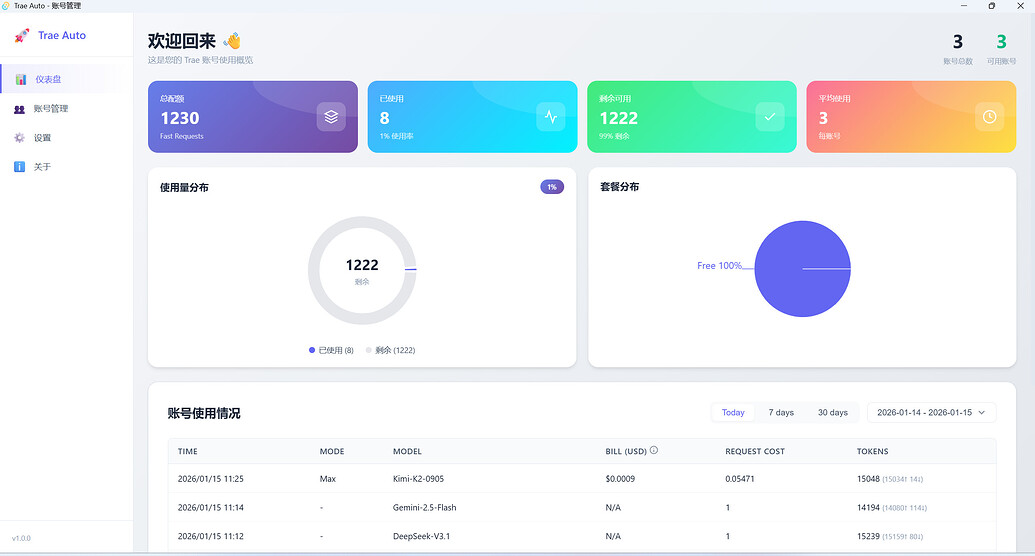
Task: Click the Kimi-K2-0905 model cell
Action: coord(418,479)
